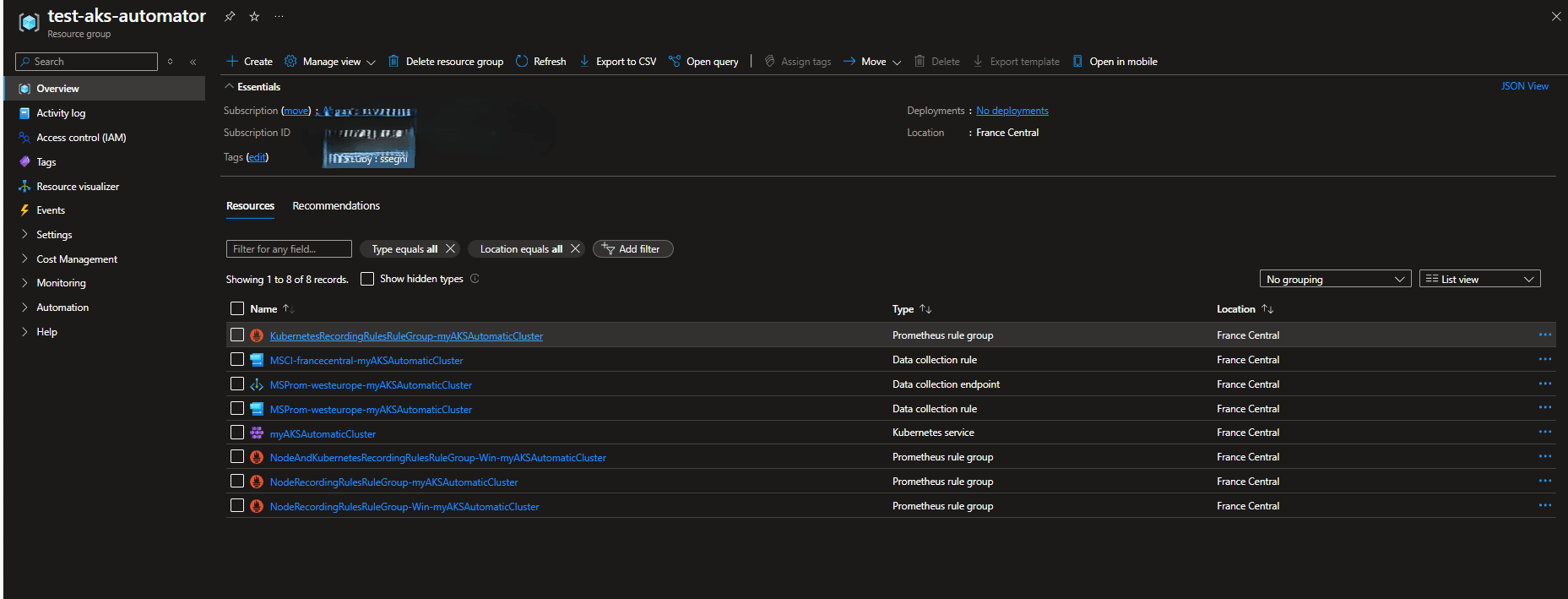Select checkbox for KubernetesRecordingRulesRuleGroup-myAKSAutomaticCluster row
Screen dimensions: 1568x599
[237, 335]
